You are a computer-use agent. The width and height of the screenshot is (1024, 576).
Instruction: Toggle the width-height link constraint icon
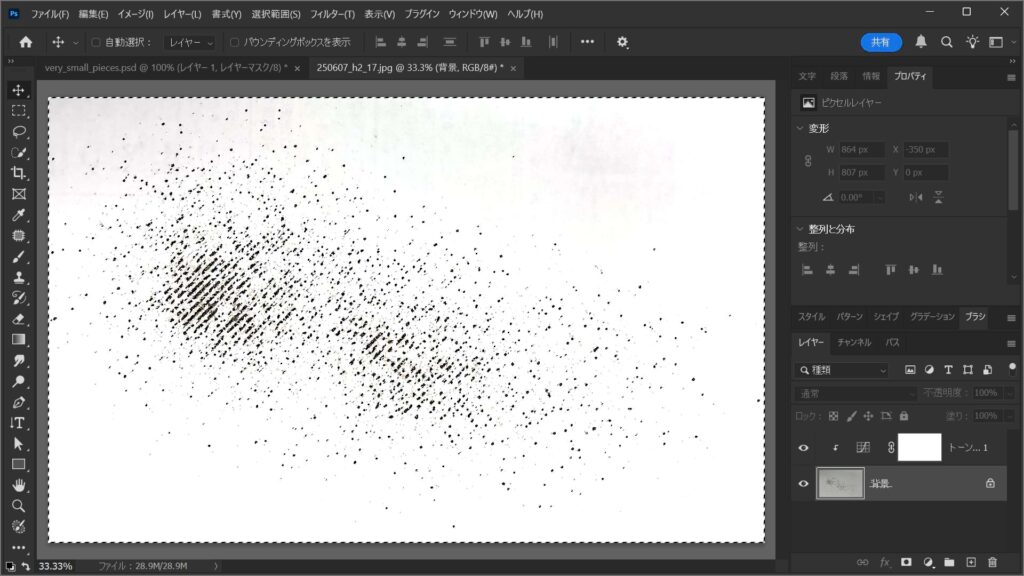click(808, 161)
